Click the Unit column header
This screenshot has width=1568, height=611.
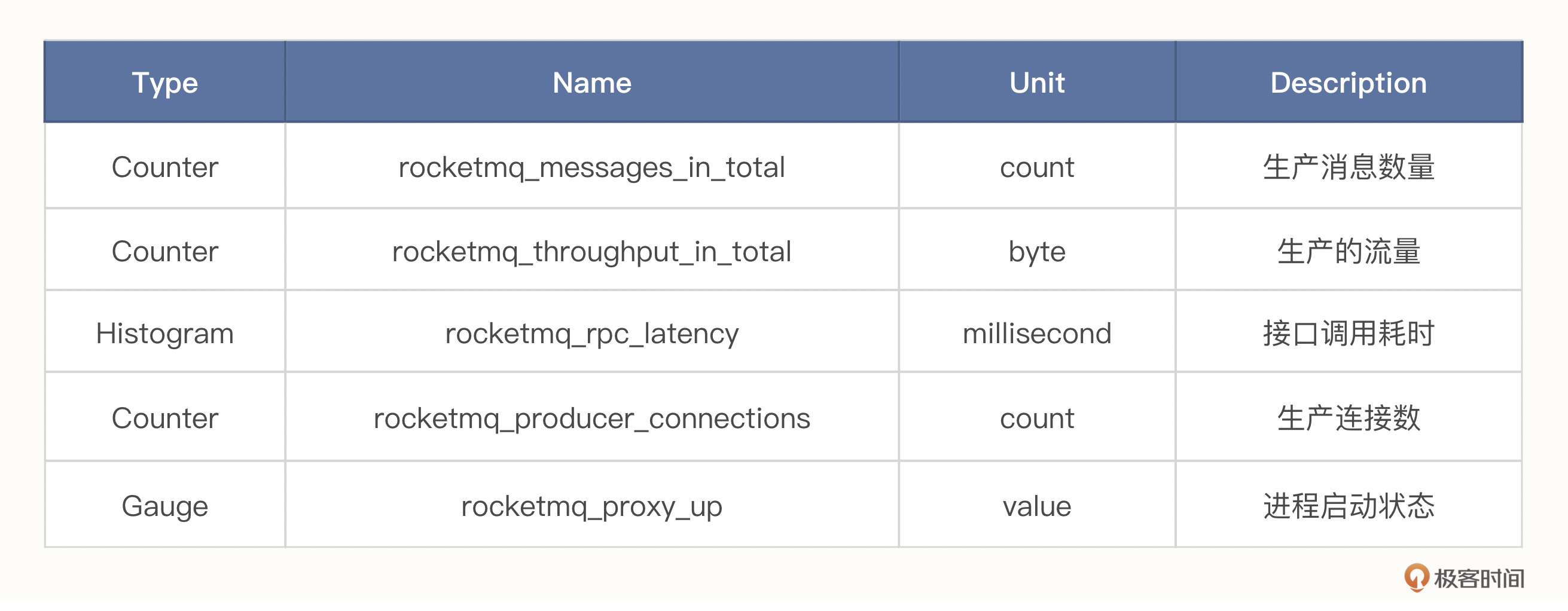tap(1036, 83)
